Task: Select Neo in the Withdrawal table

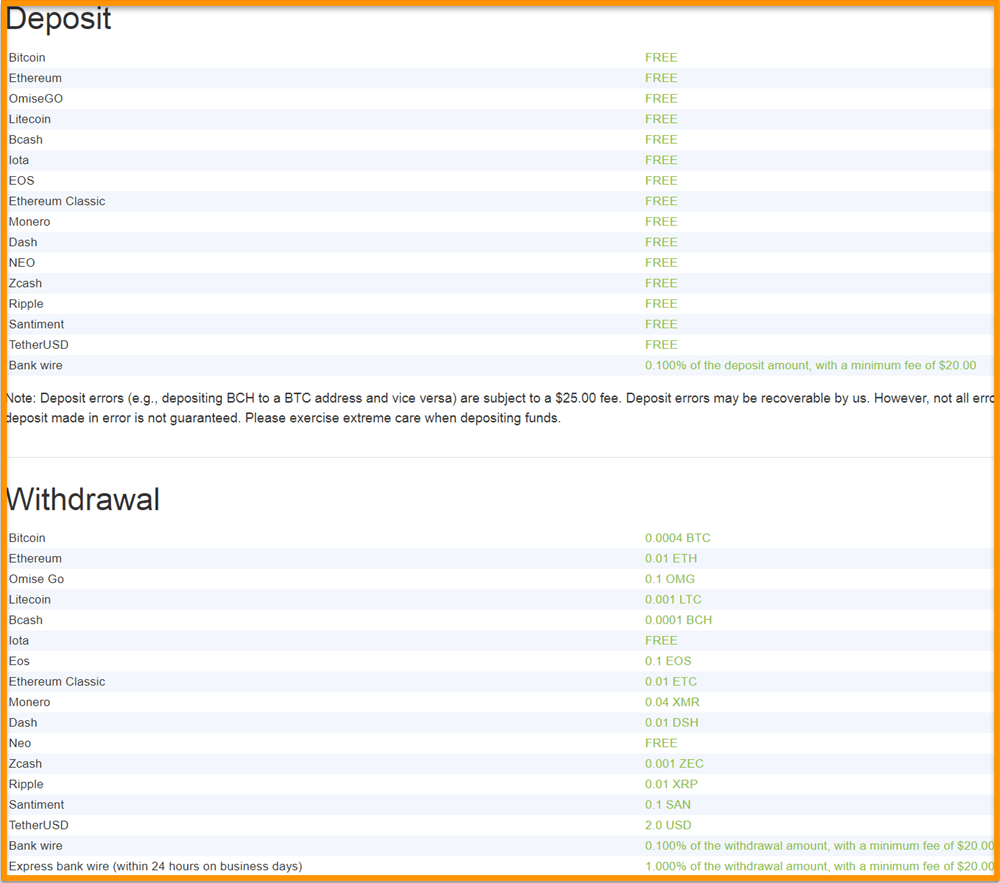Action: point(20,743)
